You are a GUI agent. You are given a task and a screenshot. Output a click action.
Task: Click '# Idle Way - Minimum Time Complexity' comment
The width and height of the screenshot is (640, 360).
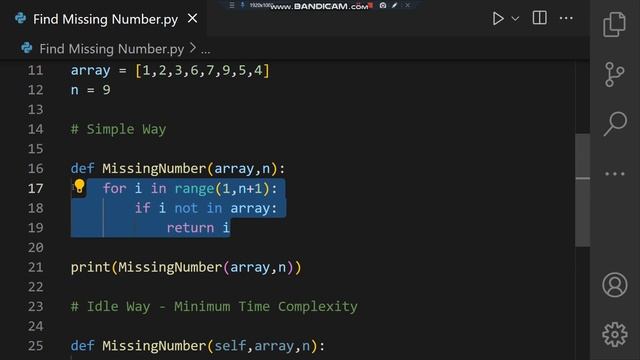coord(214,307)
